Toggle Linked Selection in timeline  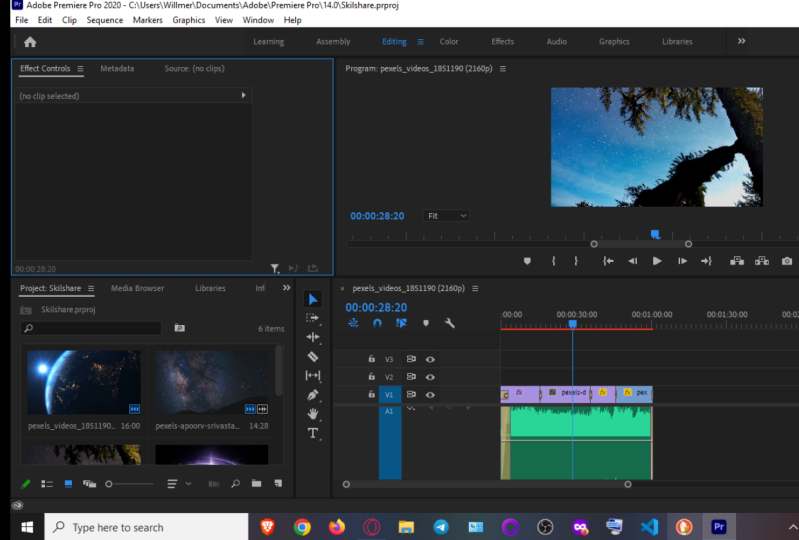[402, 323]
